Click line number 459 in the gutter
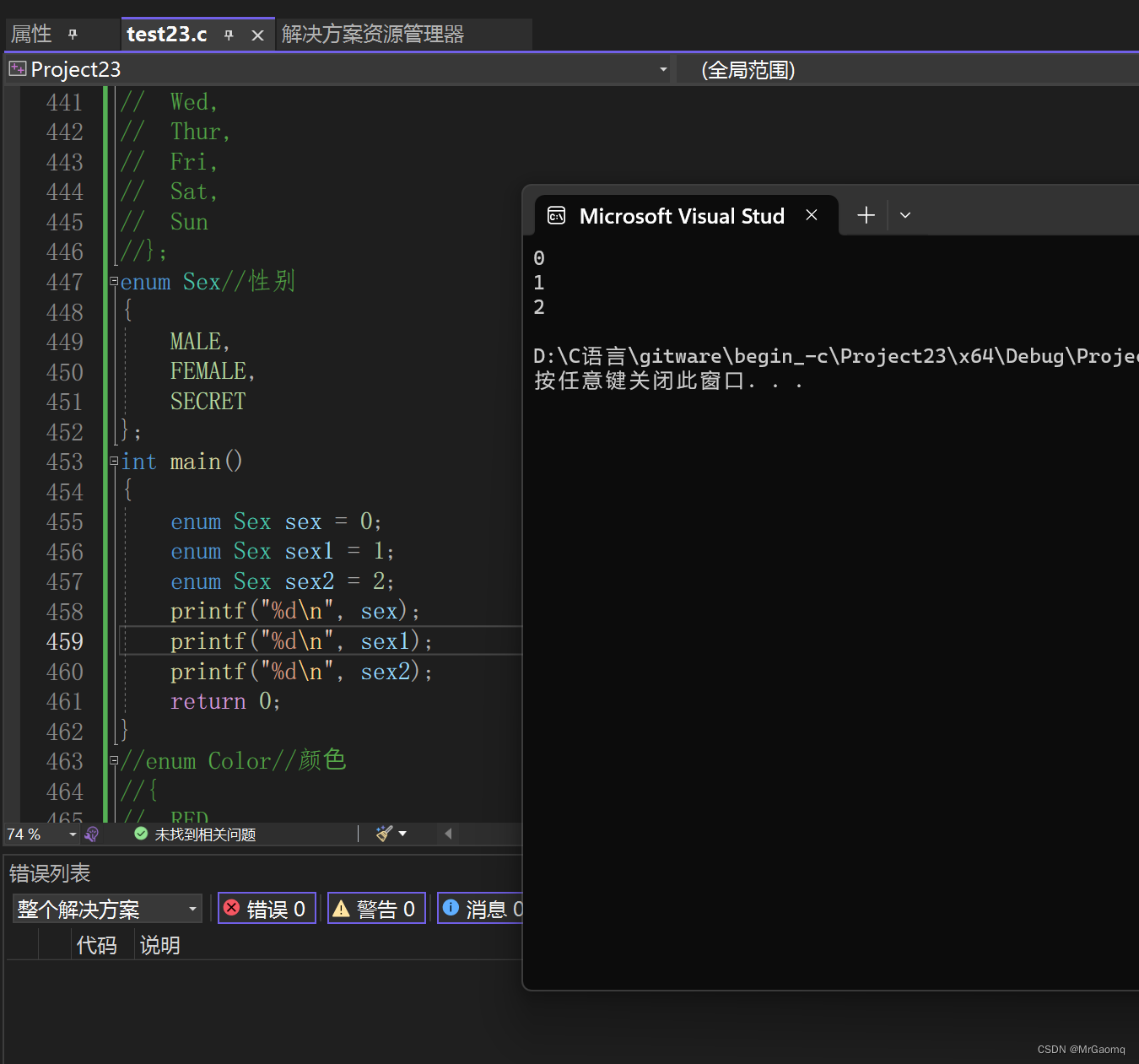The image size is (1139, 1064). (65, 641)
